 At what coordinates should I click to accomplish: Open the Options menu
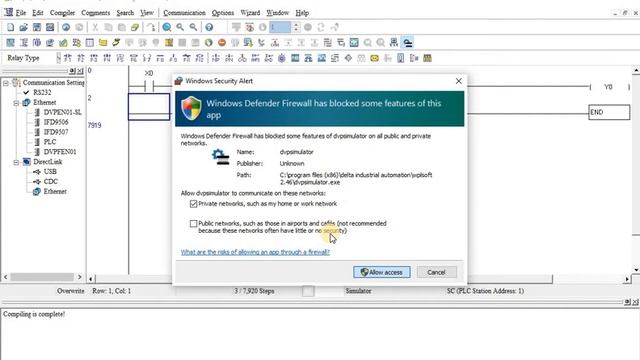click(x=223, y=13)
